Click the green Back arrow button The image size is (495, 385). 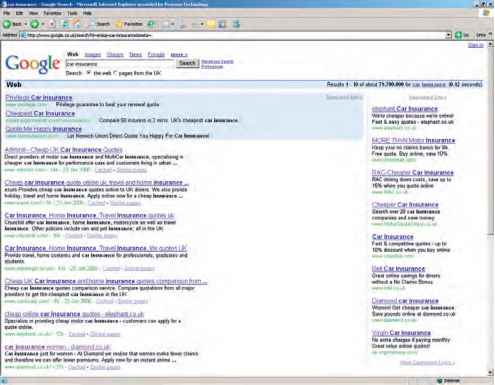tap(7, 24)
